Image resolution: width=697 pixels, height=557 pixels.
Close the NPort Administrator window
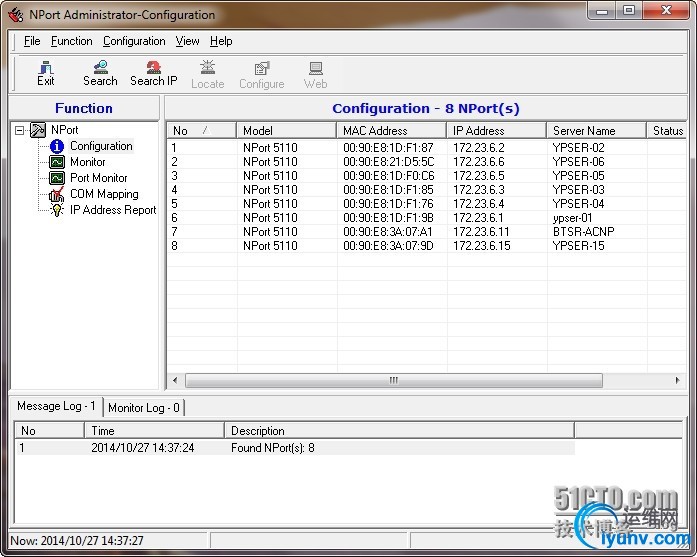tap(666, 11)
